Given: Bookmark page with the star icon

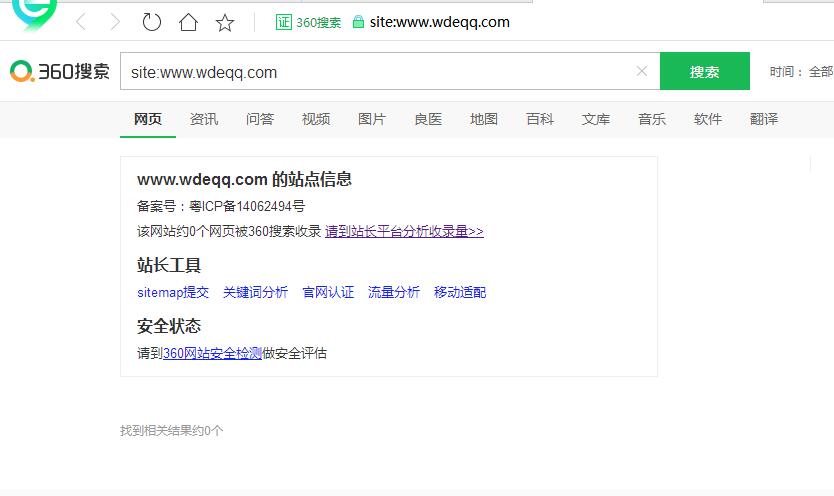Looking at the screenshot, I should (224, 22).
